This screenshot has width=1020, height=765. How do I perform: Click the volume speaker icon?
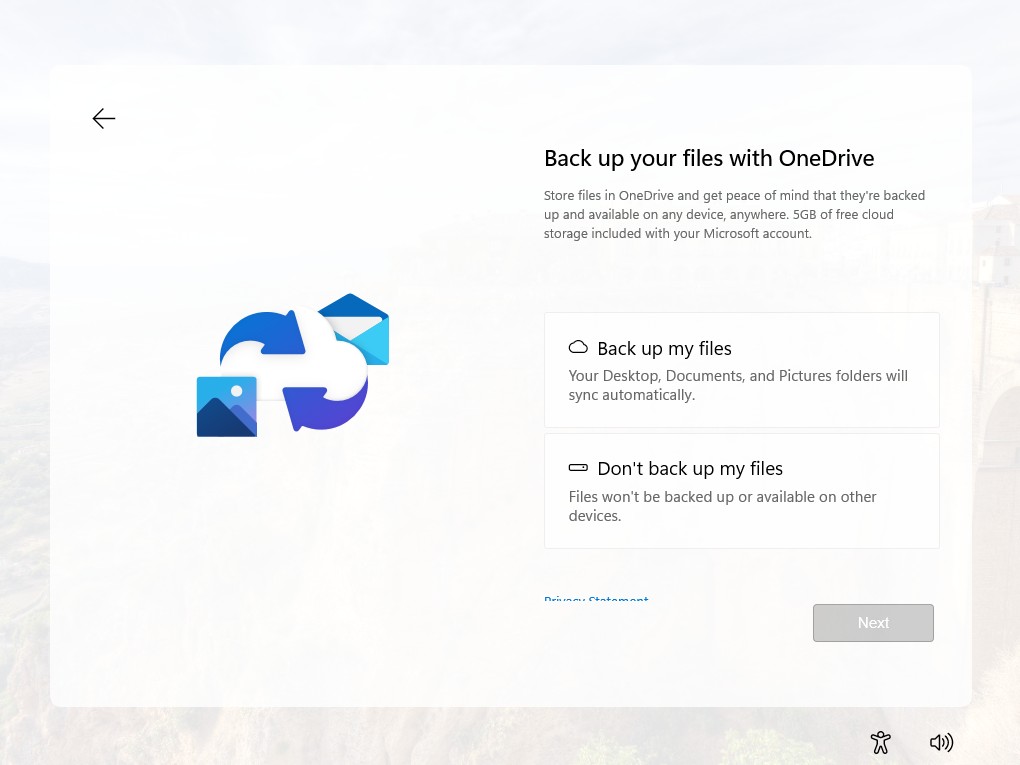point(941,742)
